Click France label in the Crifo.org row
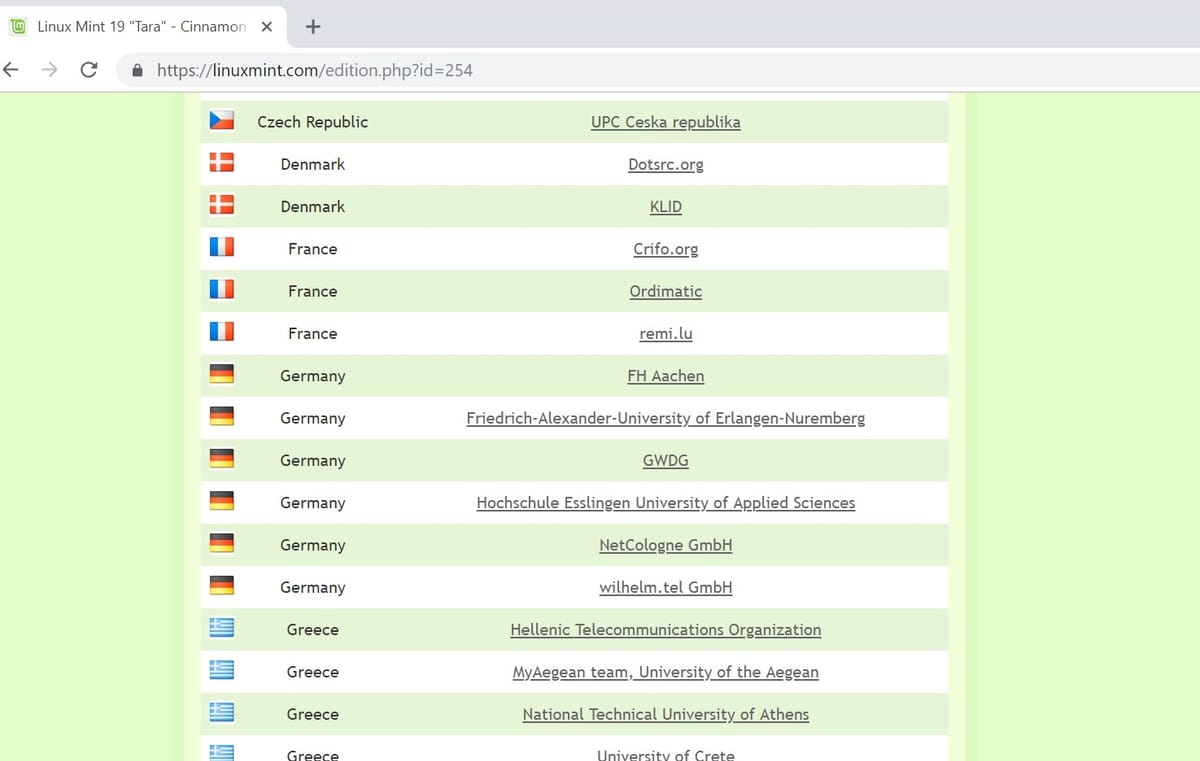Image resolution: width=1200 pixels, height=761 pixels. click(313, 249)
